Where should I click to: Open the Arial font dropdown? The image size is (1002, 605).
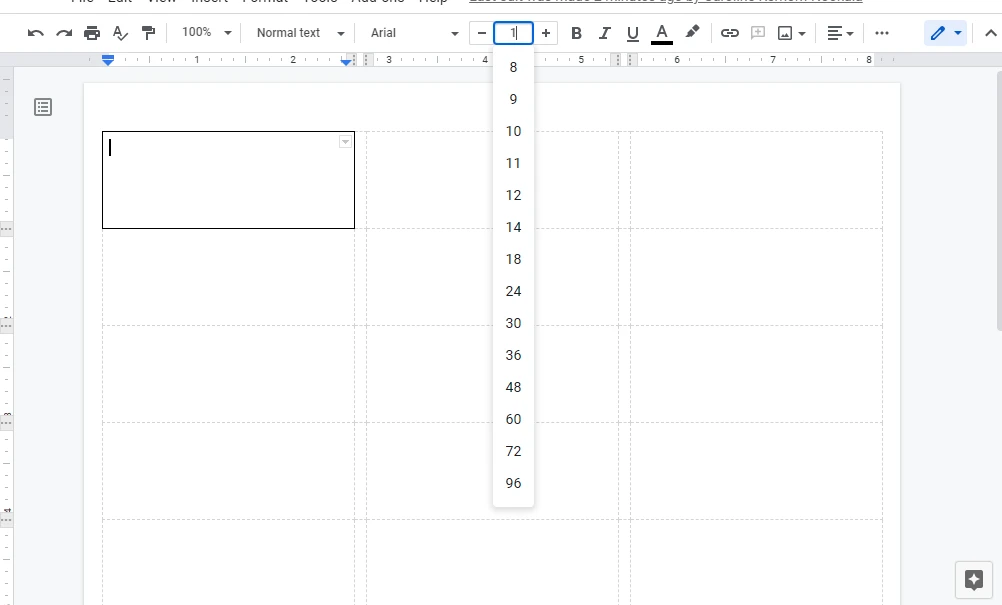414,33
